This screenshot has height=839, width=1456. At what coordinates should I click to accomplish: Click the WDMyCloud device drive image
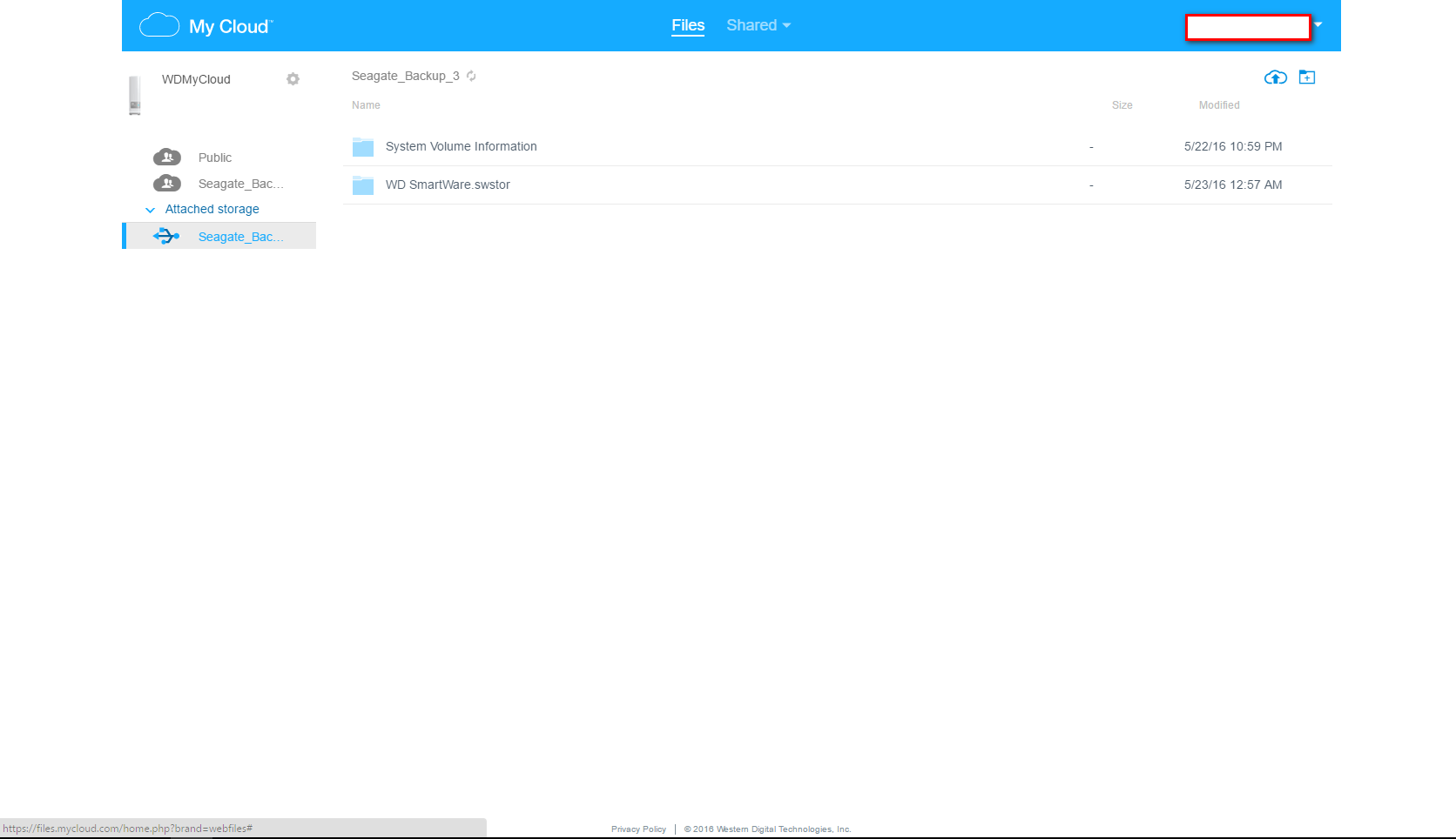(x=135, y=96)
